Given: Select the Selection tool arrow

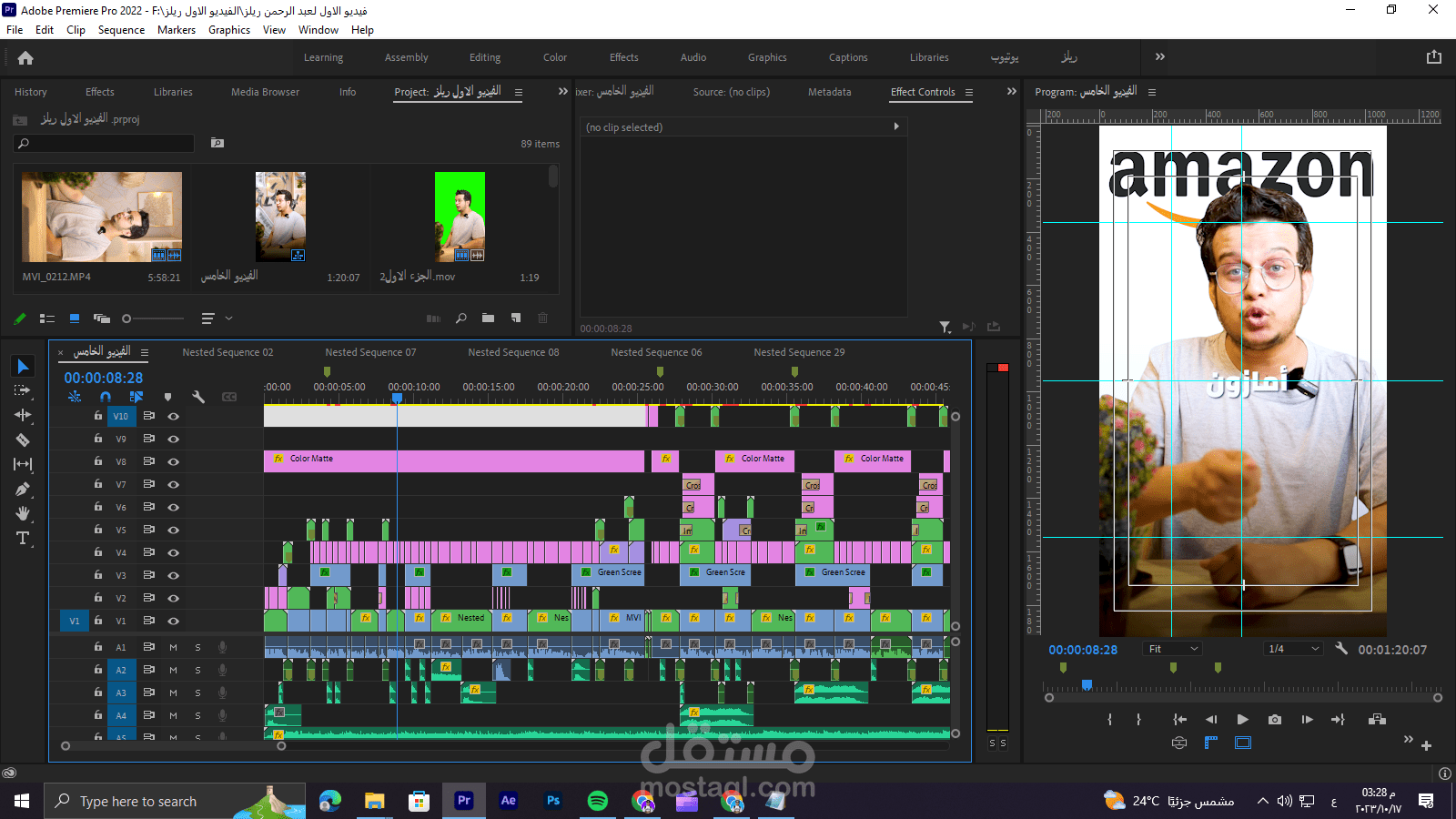Looking at the screenshot, I should point(23,366).
